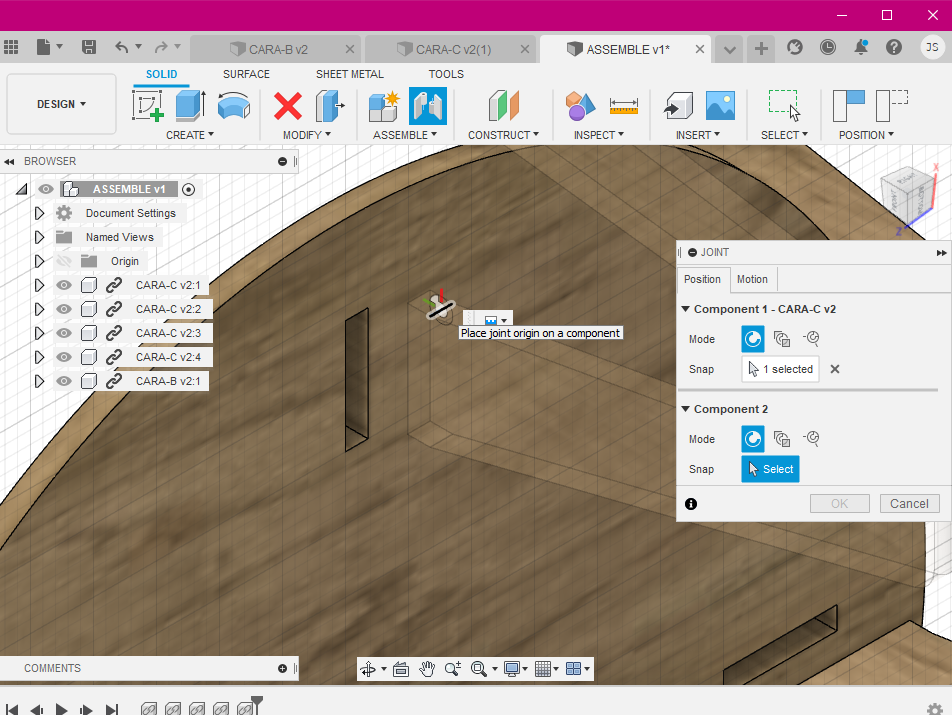Switch to the TOOLS tab
The height and width of the screenshot is (715, 952).
point(446,74)
